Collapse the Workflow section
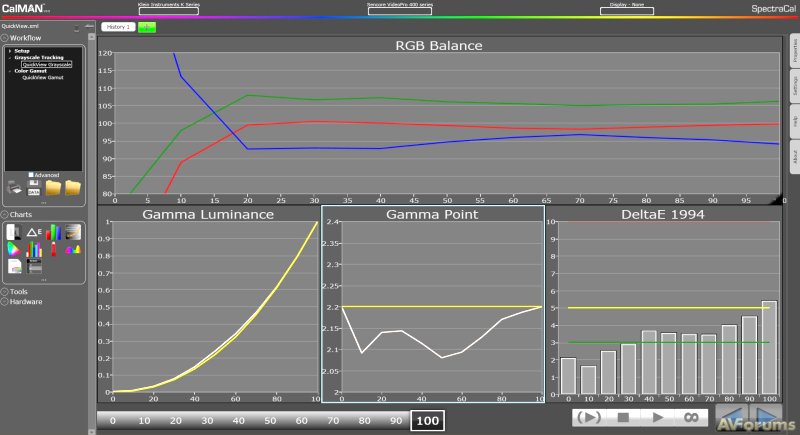 5,37
